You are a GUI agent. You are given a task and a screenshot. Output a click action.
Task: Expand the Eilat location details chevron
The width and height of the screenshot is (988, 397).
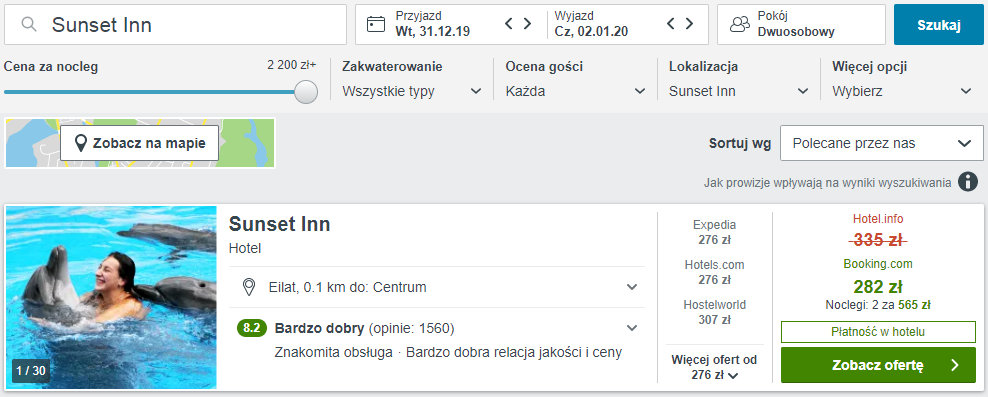click(x=632, y=287)
